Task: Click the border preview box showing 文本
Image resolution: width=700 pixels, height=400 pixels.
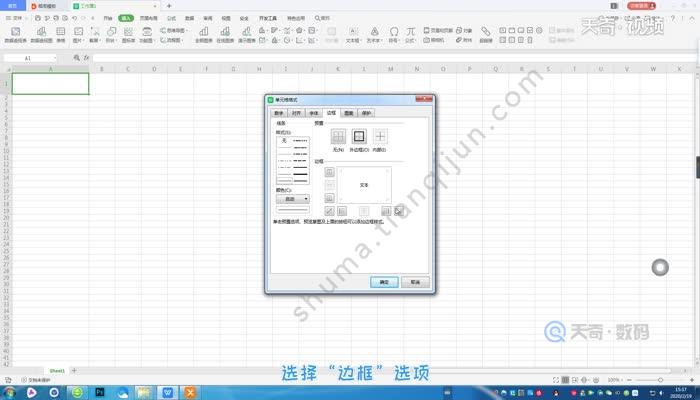Action: point(364,185)
